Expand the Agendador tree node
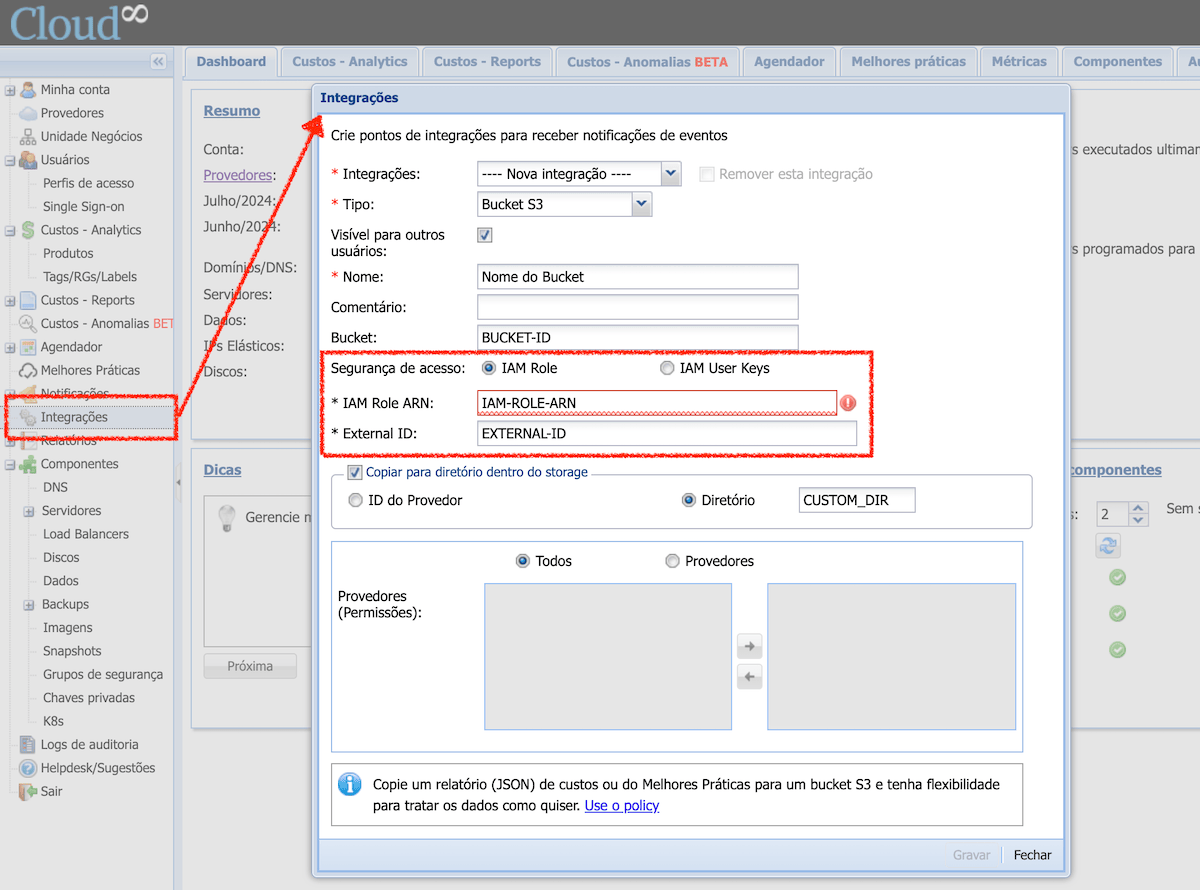This screenshot has height=890, width=1200. pyautogui.click(x=10, y=347)
